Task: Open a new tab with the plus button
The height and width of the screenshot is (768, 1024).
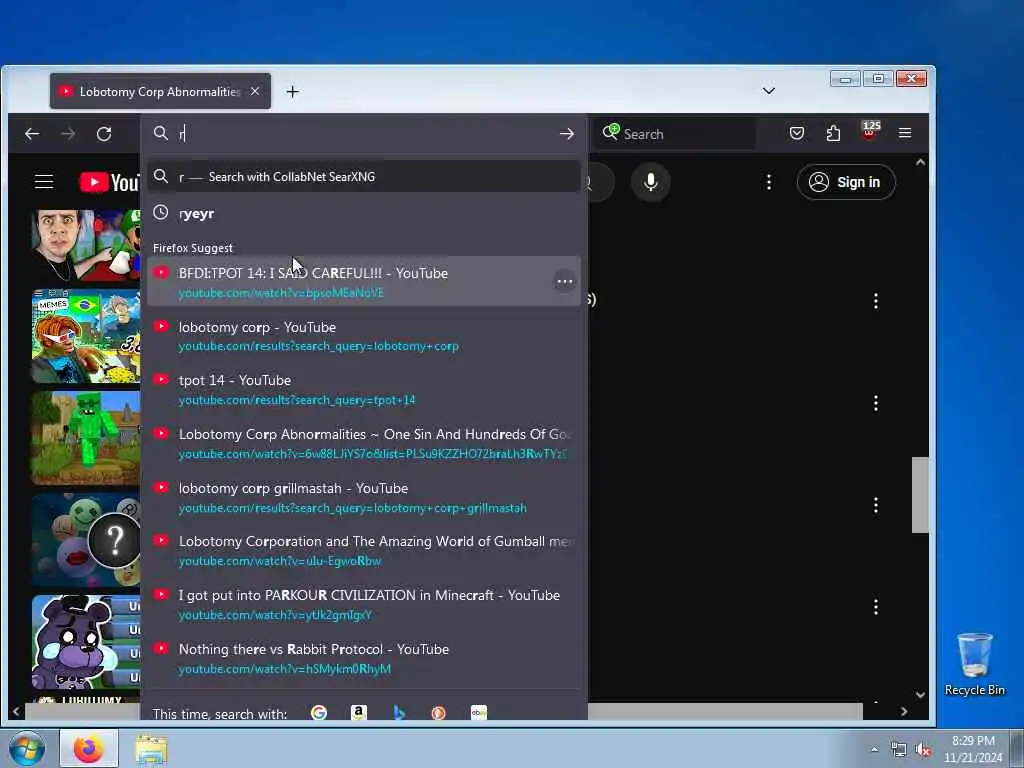Action: pos(293,92)
